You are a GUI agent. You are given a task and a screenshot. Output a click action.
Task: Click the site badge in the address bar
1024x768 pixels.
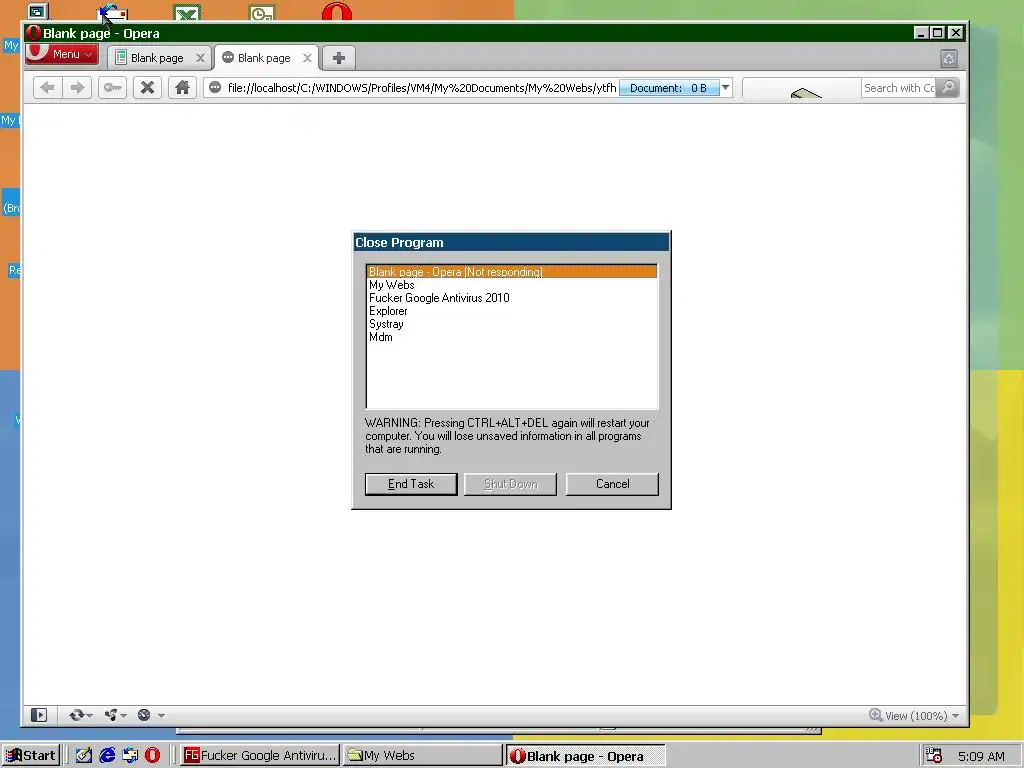tap(215, 88)
